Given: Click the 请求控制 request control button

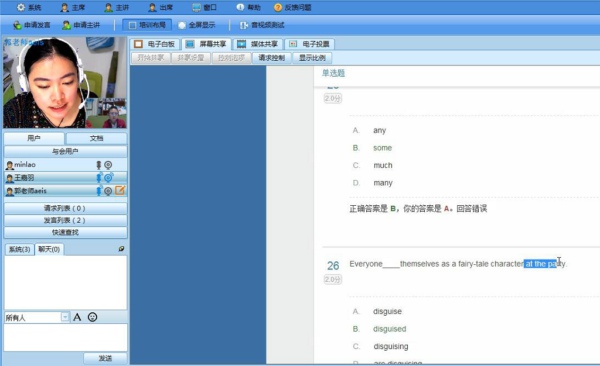Looking at the screenshot, I should pyautogui.click(x=272, y=58).
